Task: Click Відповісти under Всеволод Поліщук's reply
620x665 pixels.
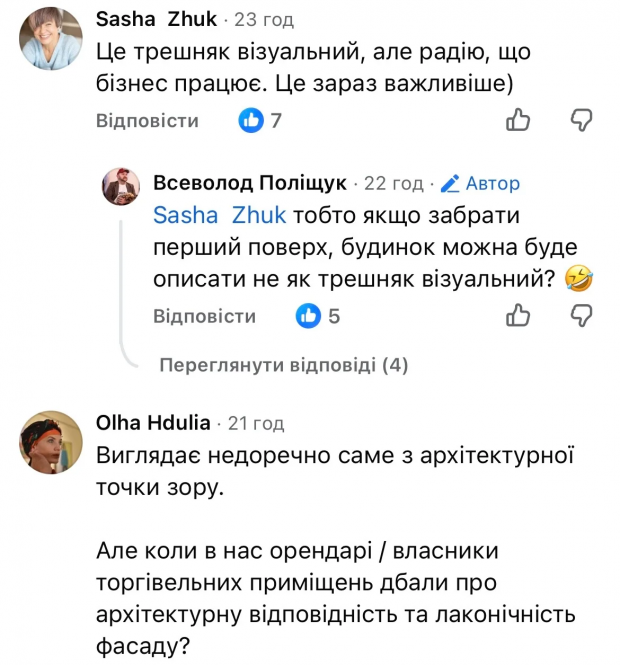Action: coord(204,316)
